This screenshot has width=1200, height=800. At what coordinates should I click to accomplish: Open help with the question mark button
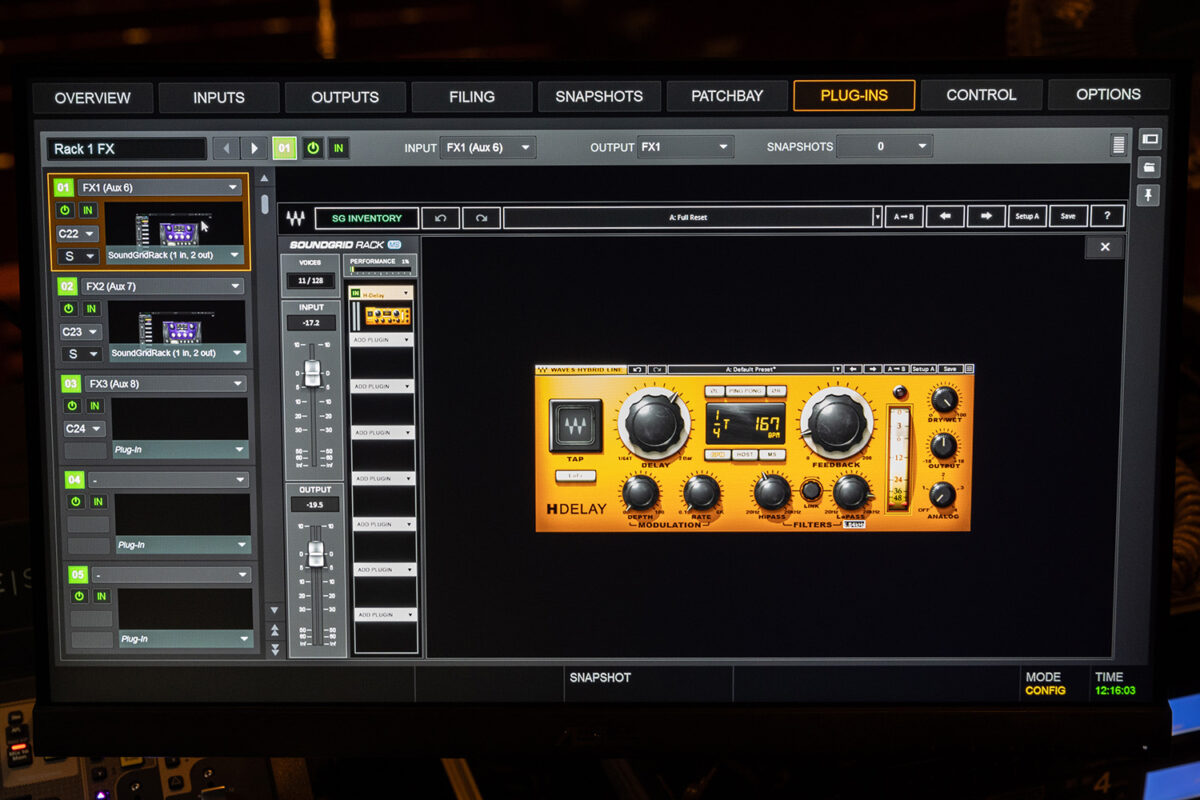(x=1107, y=216)
